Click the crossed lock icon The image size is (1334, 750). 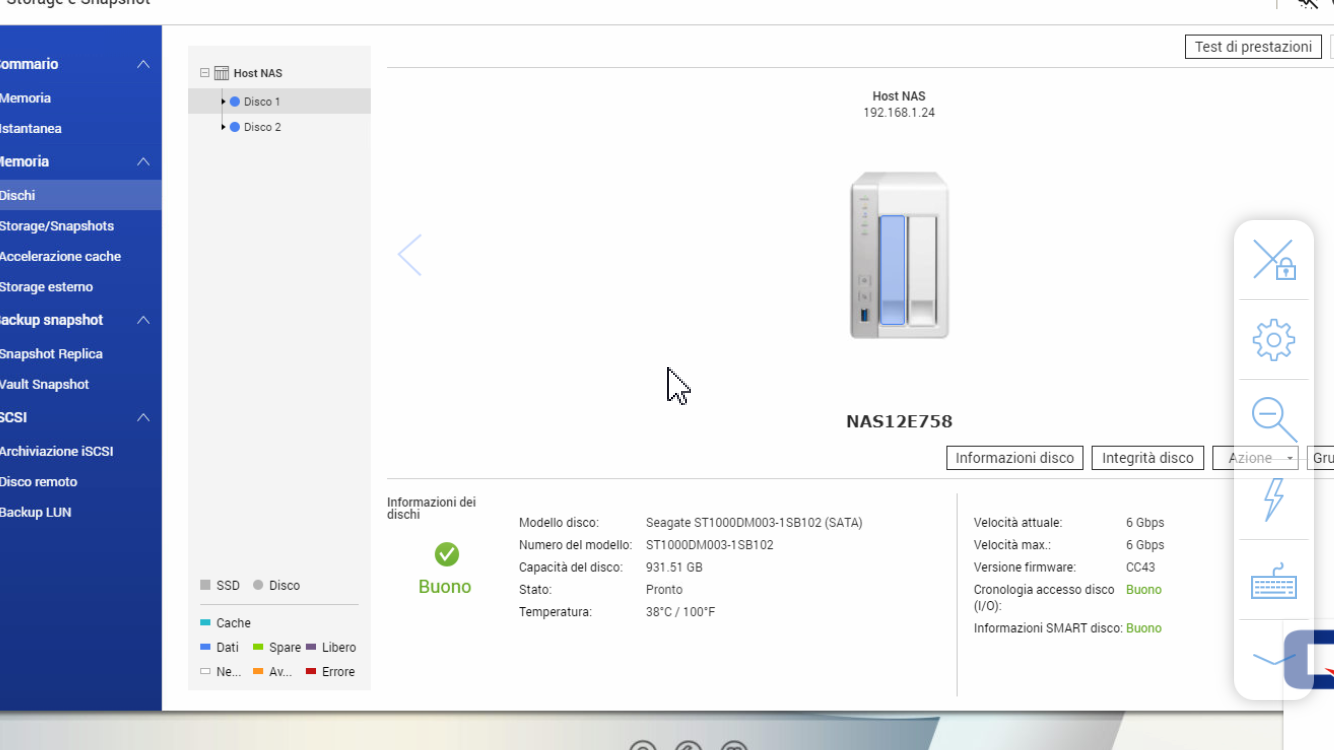tap(1273, 260)
